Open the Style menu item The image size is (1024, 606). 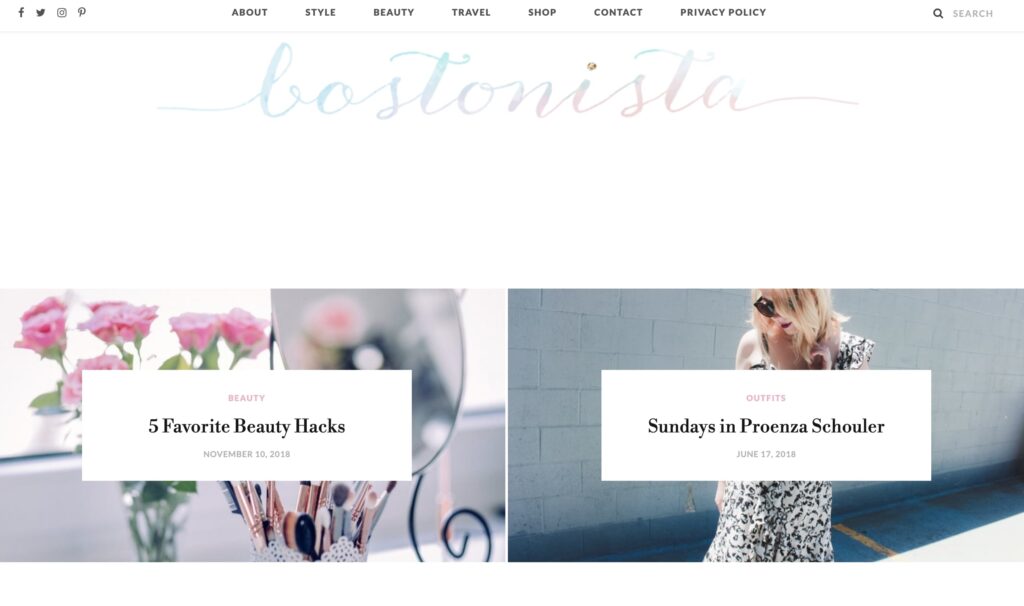point(320,12)
